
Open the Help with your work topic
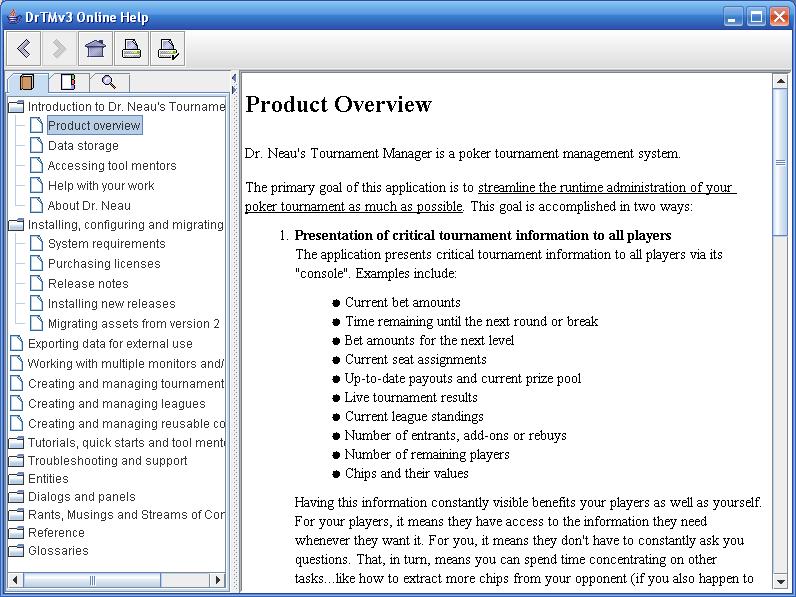pyautogui.click(x=101, y=186)
